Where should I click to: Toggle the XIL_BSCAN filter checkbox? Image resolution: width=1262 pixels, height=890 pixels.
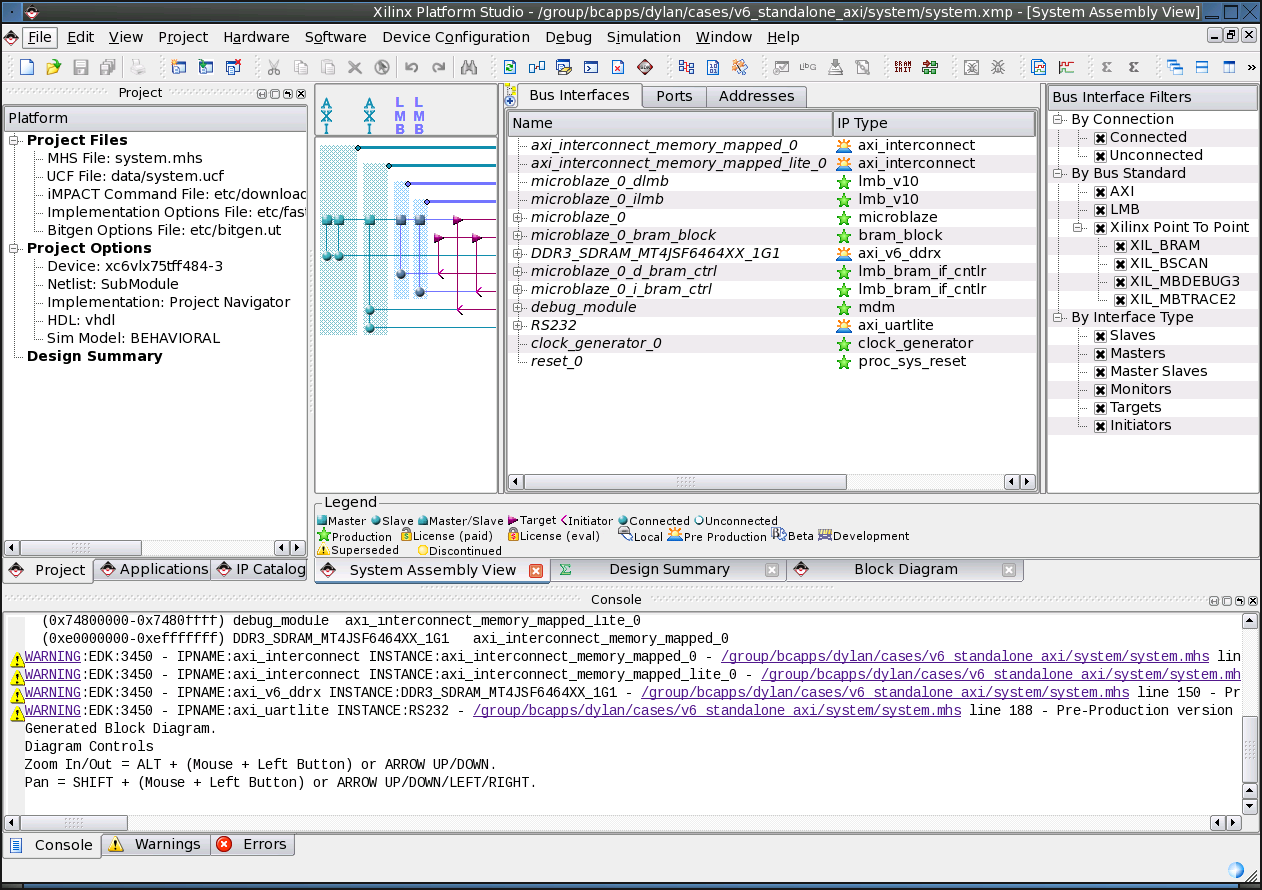pyautogui.click(x=1120, y=263)
